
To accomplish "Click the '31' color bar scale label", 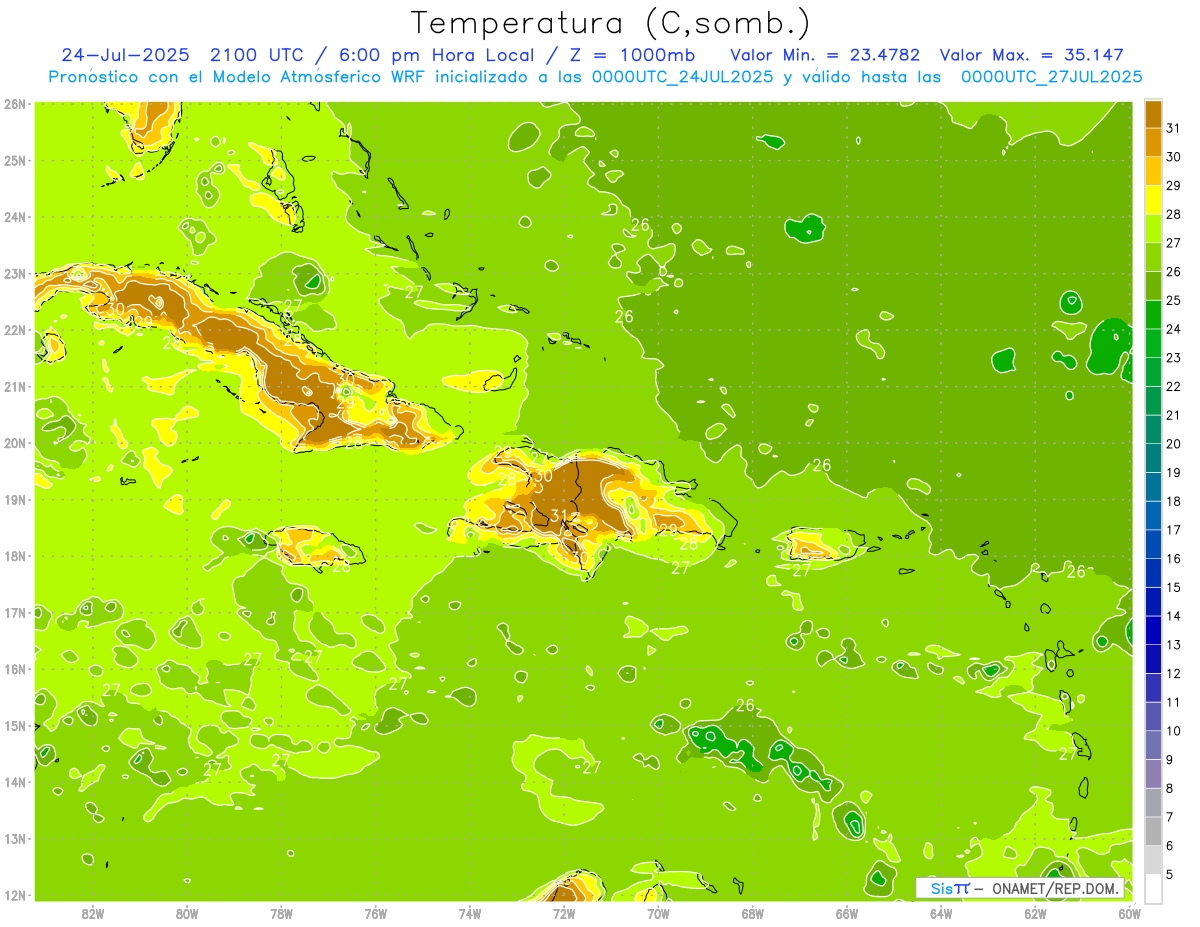I will 1173,128.
